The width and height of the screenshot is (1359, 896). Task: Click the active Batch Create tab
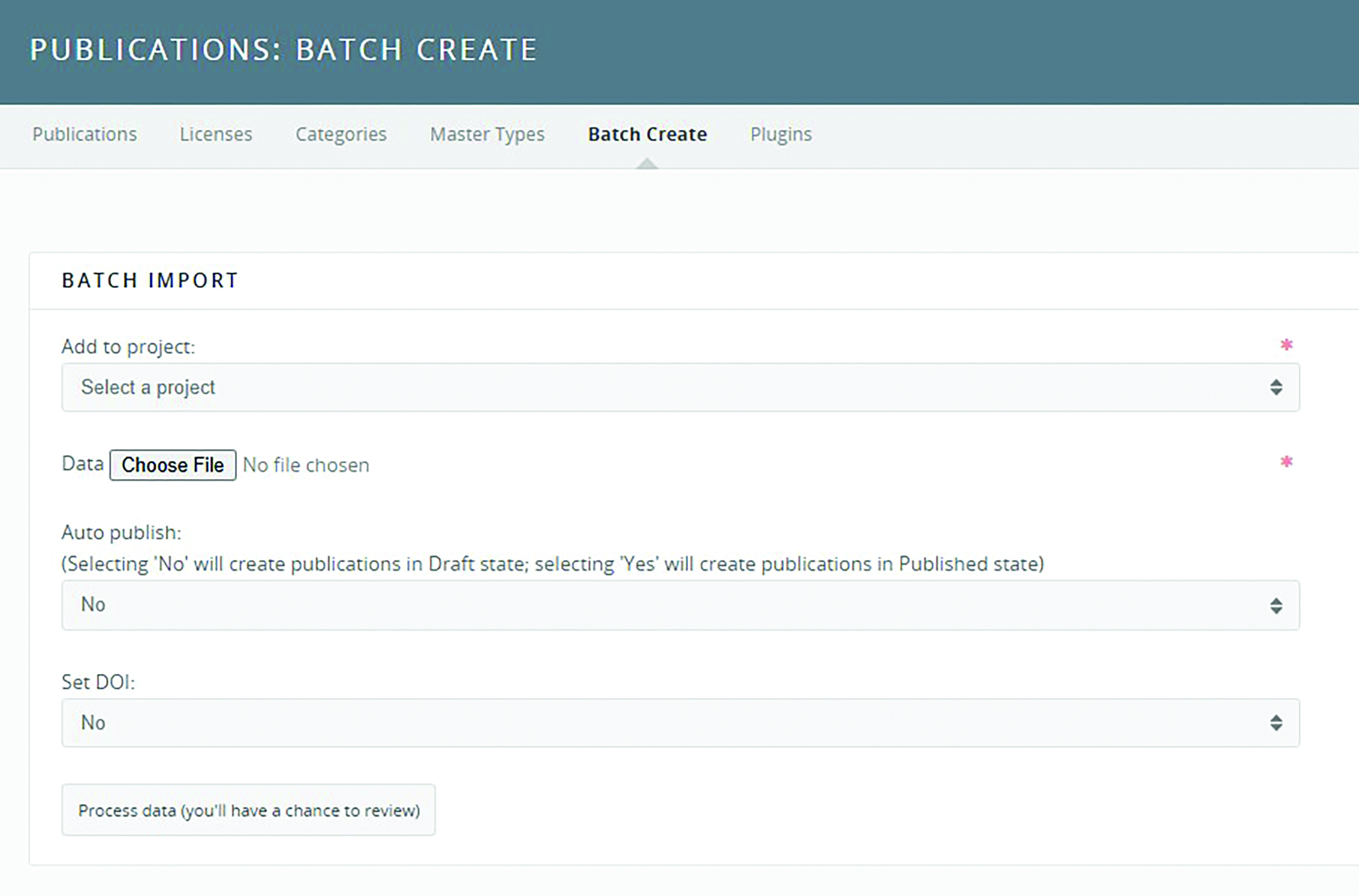point(647,134)
